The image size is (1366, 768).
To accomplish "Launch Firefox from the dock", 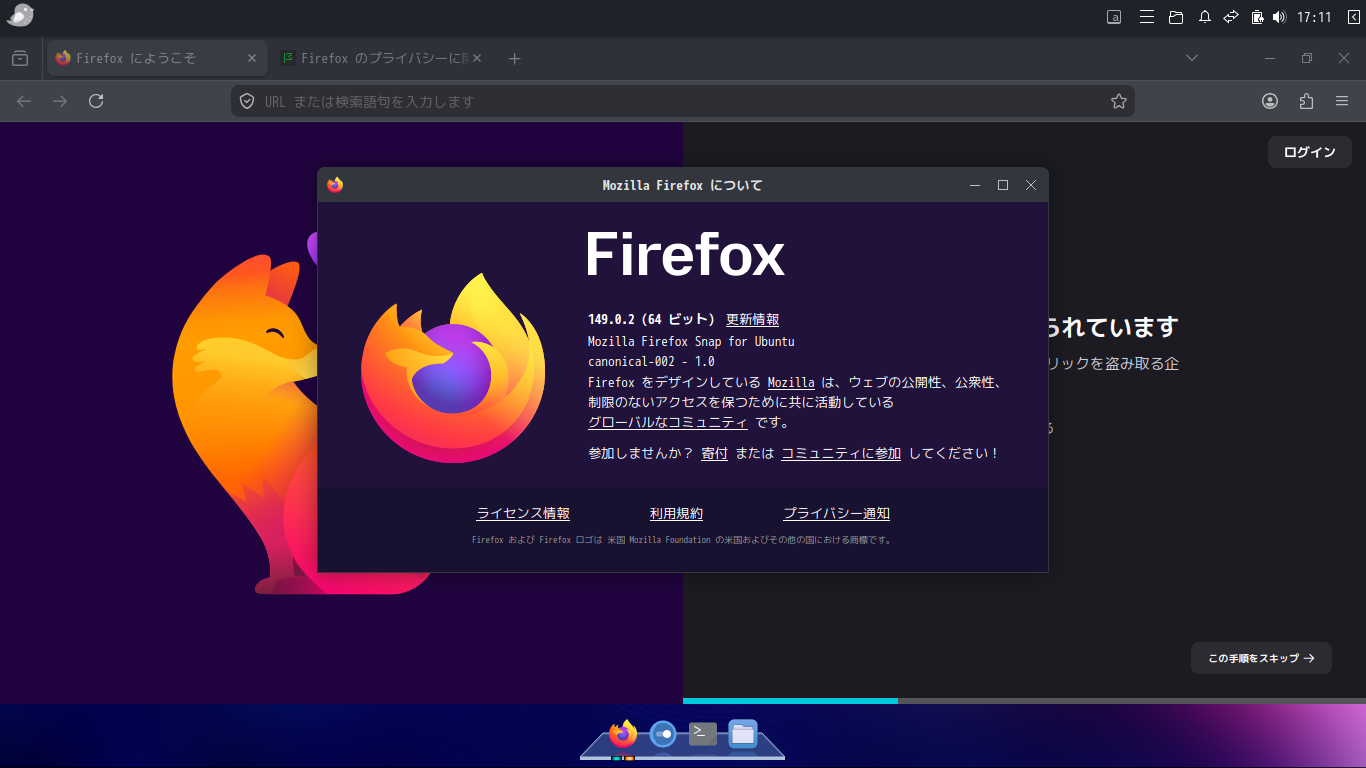I will (x=623, y=734).
